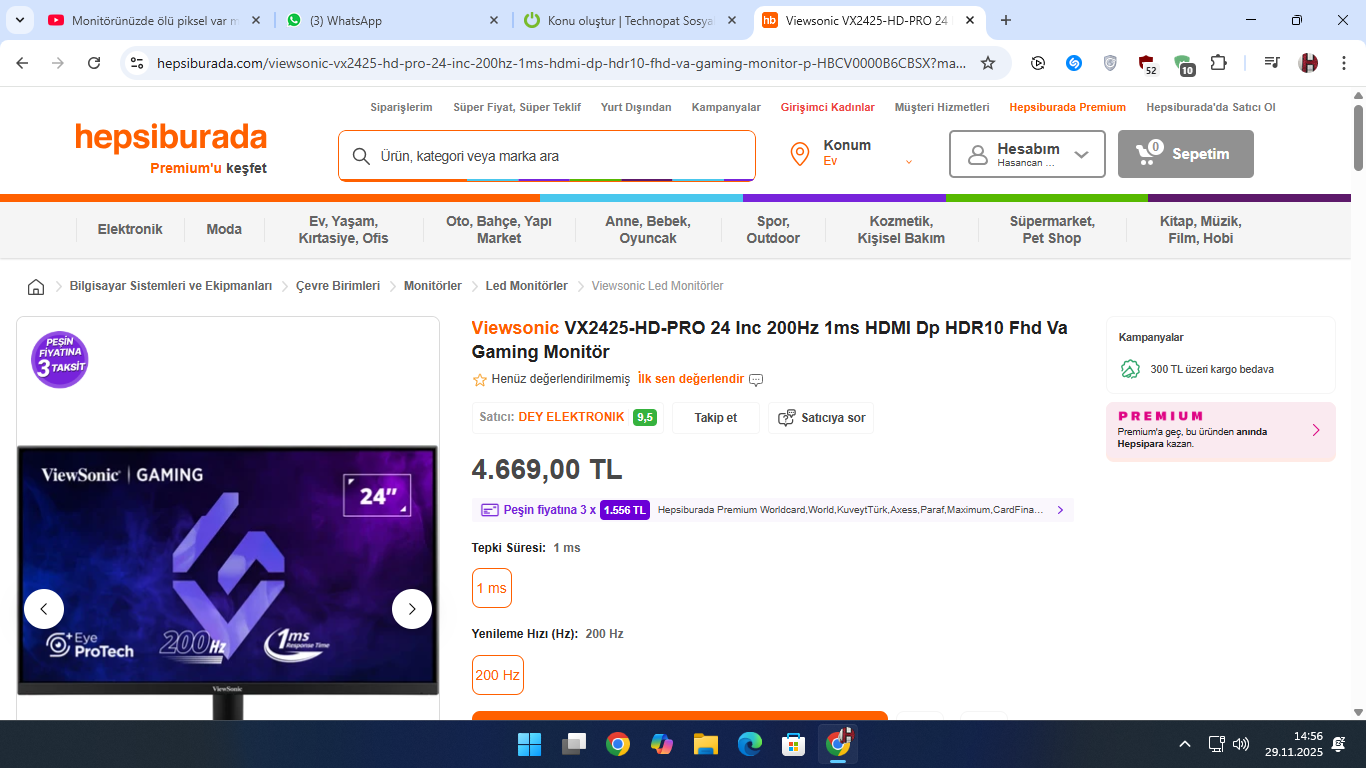Image resolution: width=1366 pixels, height=768 pixels.
Task: Expand the installment card list arrow
Action: tap(1060, 510)
